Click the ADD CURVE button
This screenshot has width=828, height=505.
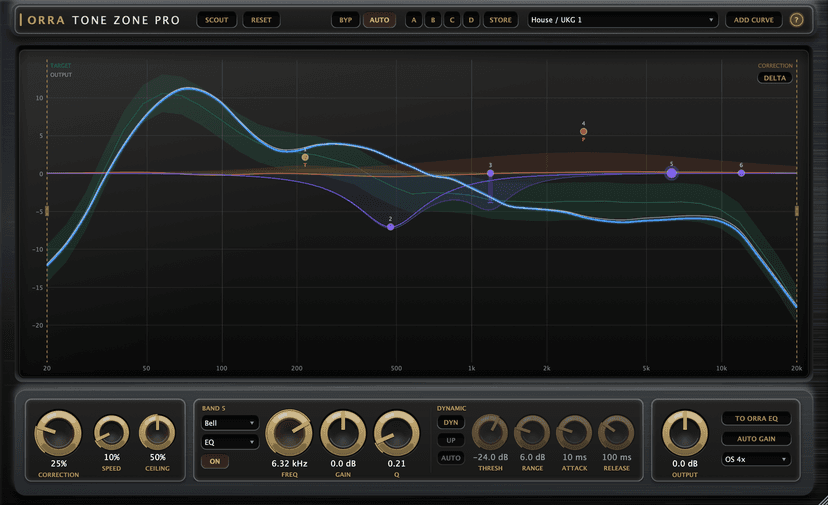point(754,20)
